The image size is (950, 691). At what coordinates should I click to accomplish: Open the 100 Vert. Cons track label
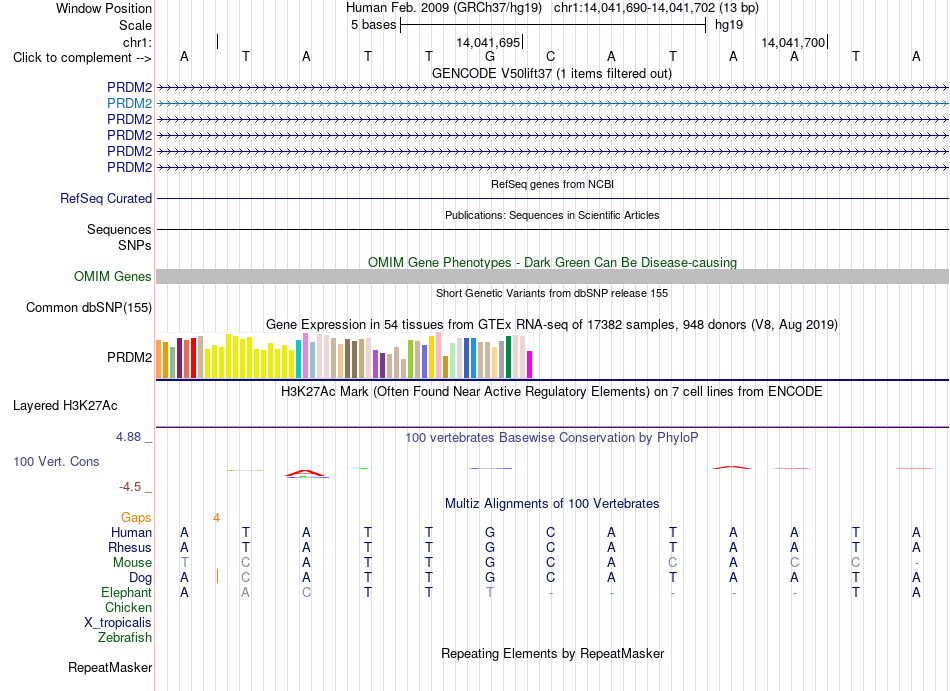[x=56, y=461]
